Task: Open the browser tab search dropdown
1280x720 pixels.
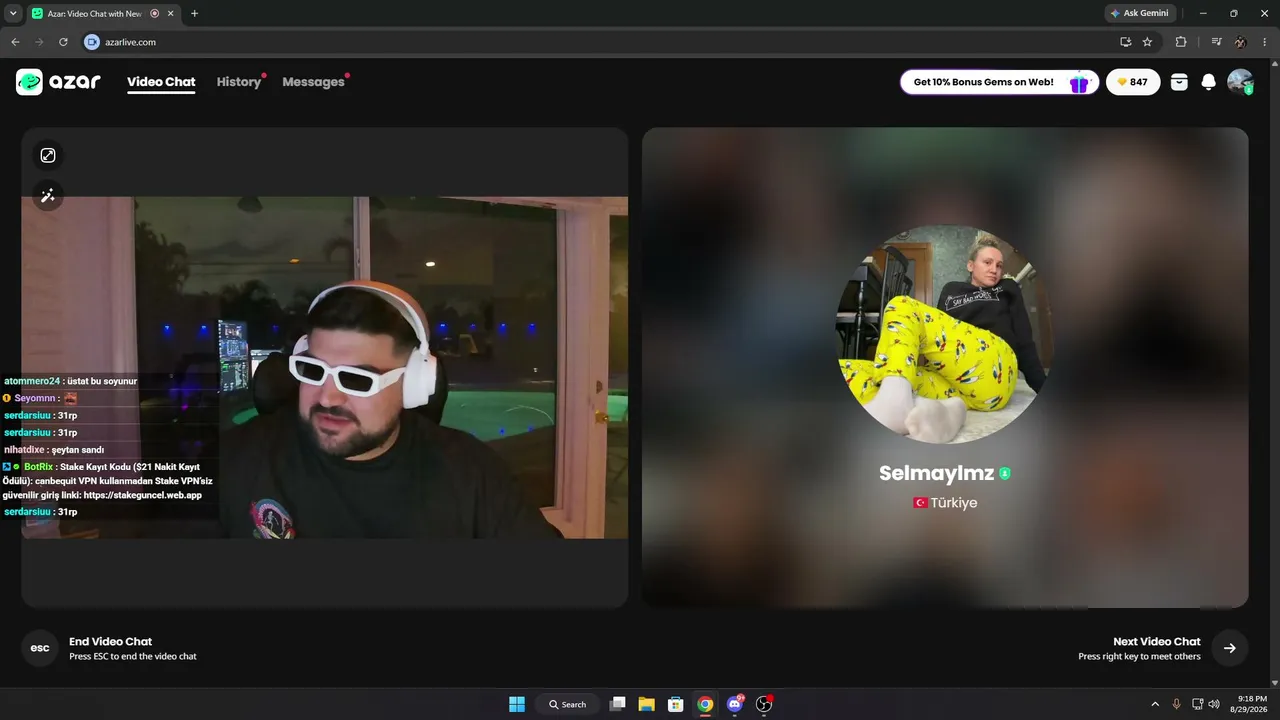Action: tap(13, 13)
